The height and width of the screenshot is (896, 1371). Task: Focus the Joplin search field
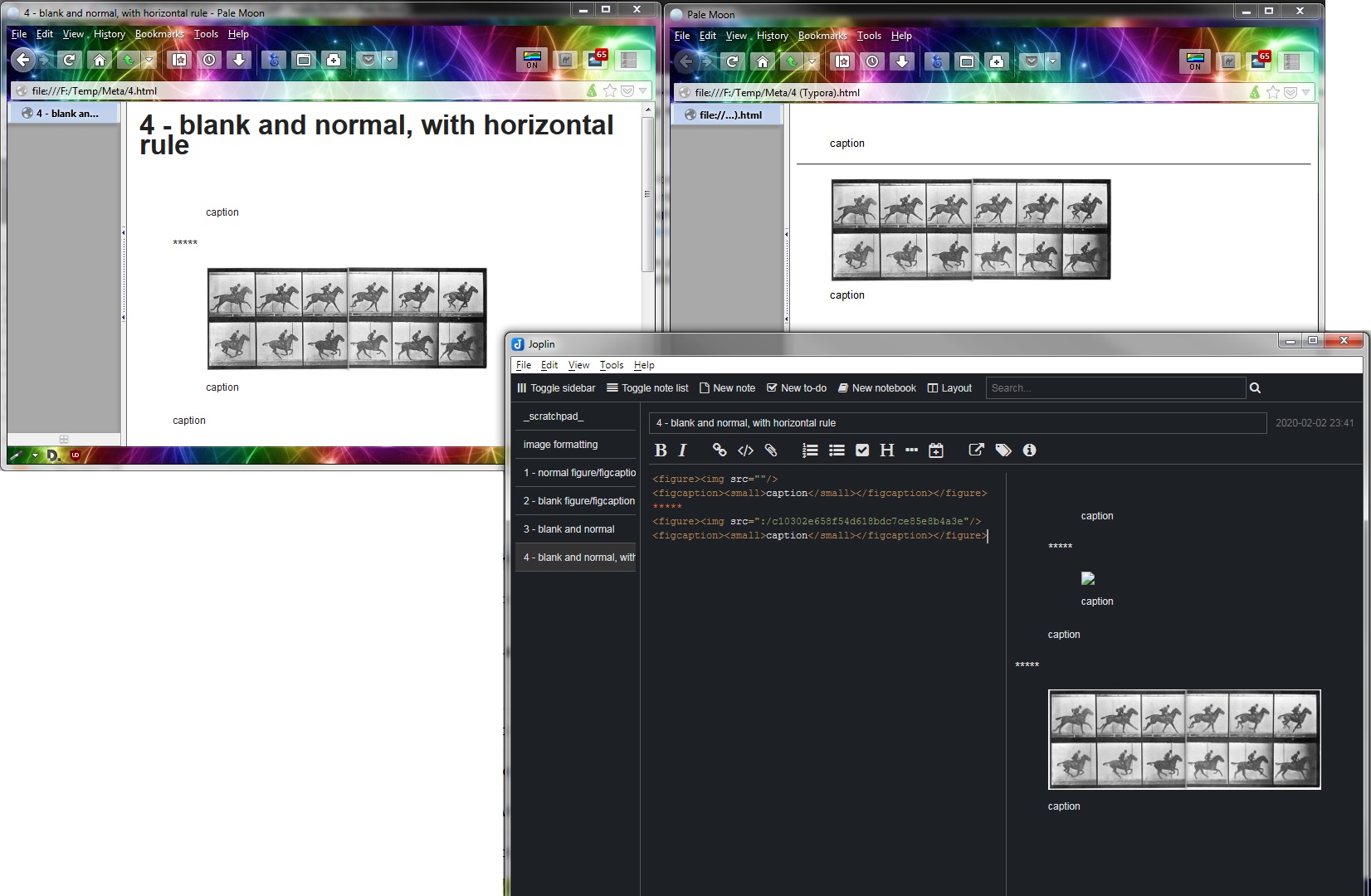coord(1115,388)
